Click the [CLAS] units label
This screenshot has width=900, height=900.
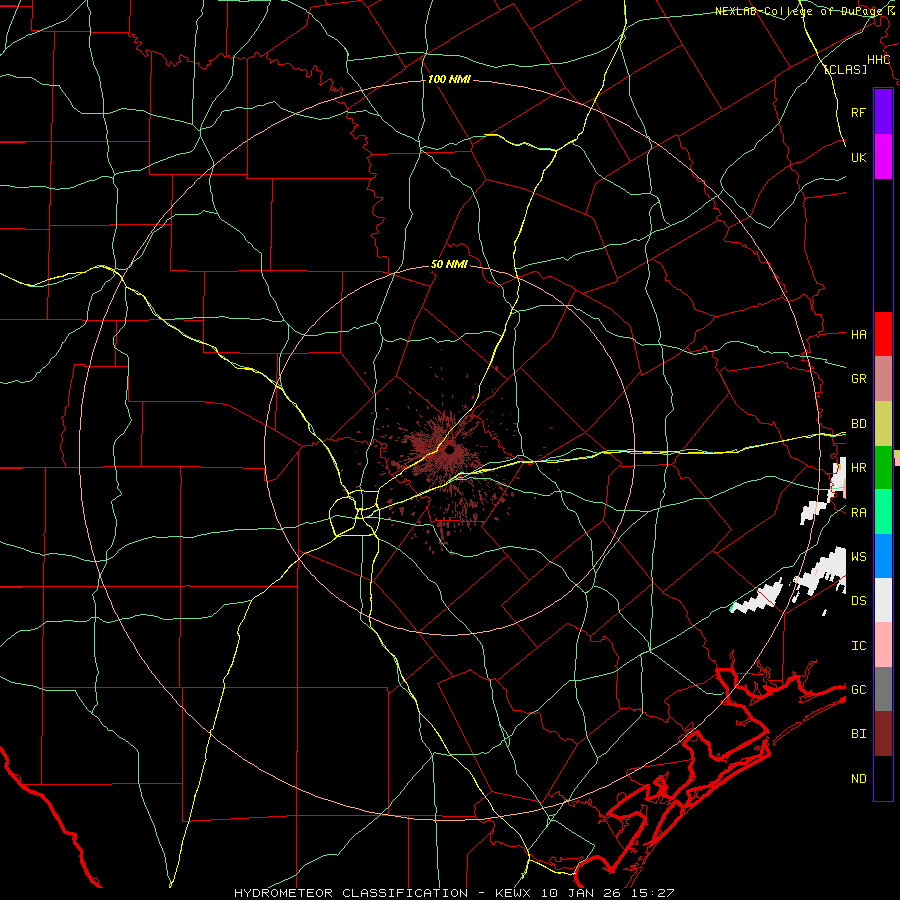(x=845, y=69)
